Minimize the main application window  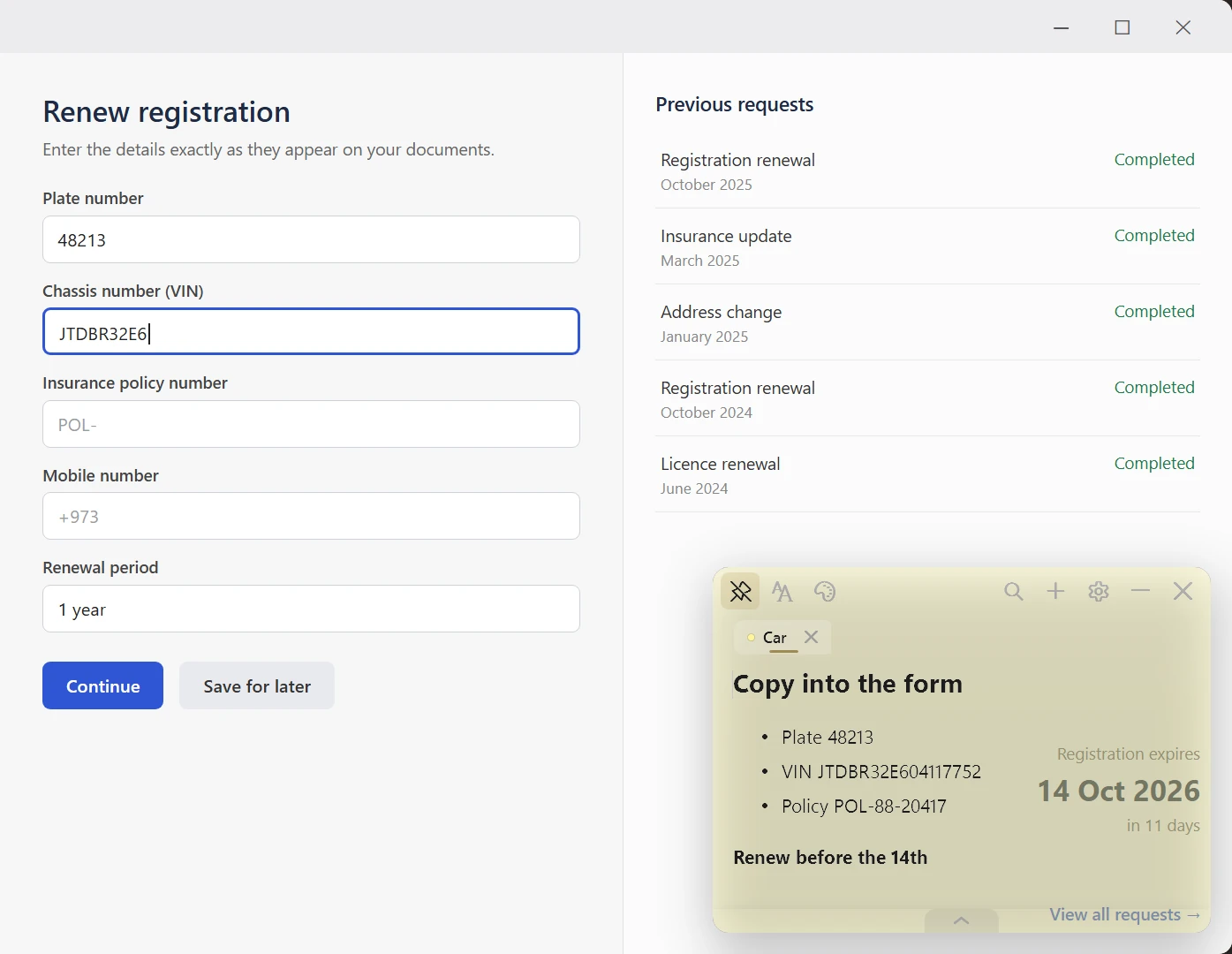[1062, 27]
